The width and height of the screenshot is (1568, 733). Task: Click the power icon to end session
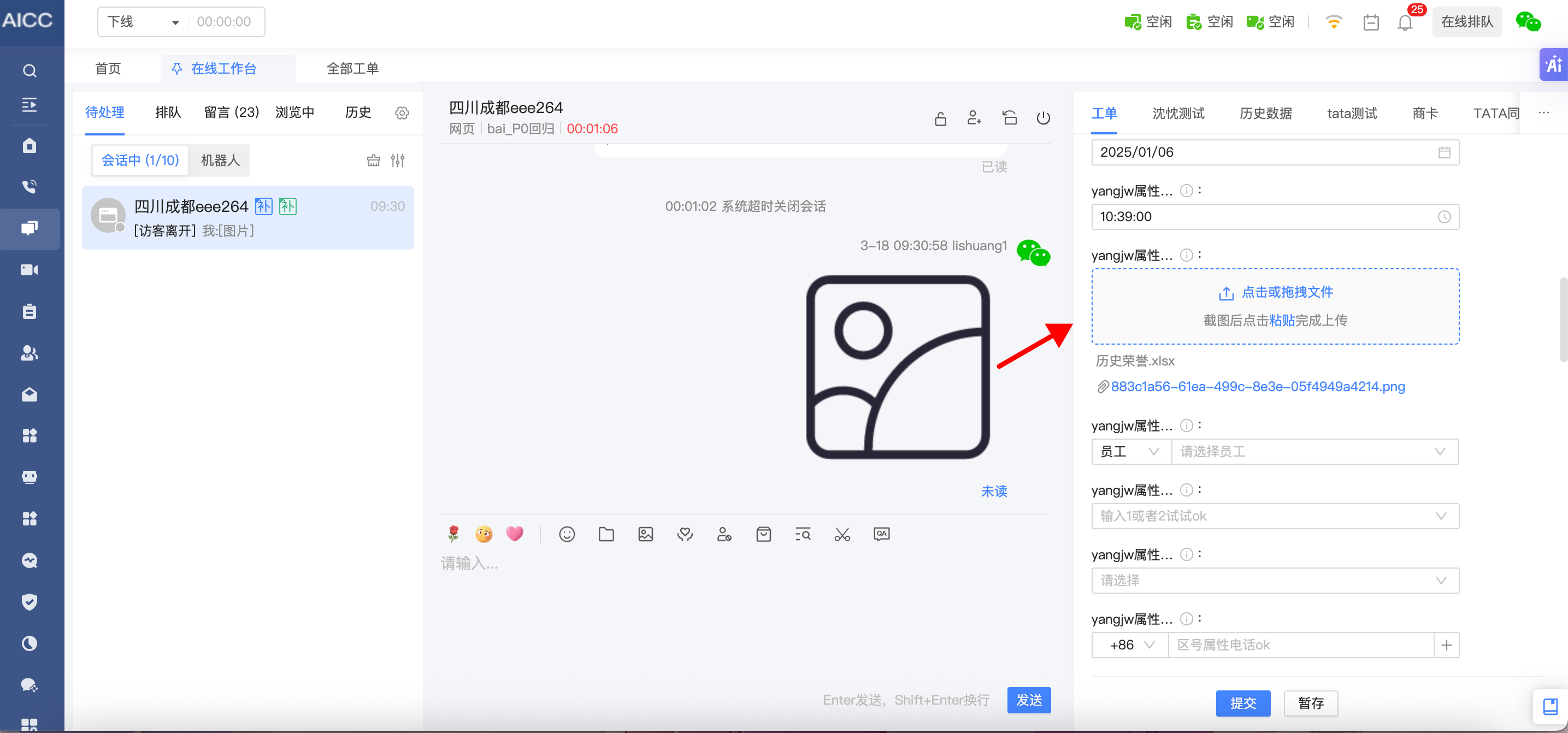(x=1043, y=117)
